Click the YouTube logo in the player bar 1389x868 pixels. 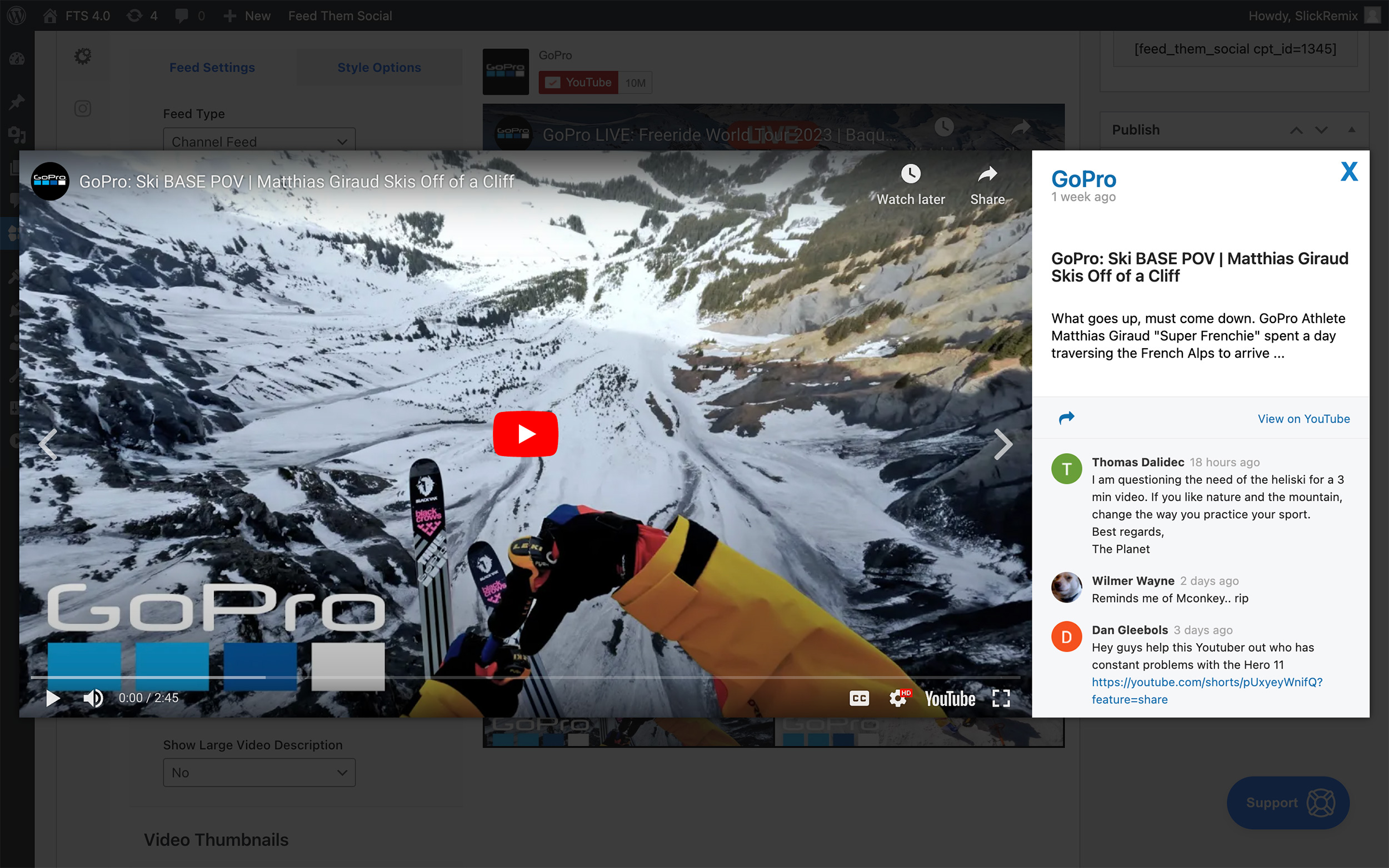[950, 699]
